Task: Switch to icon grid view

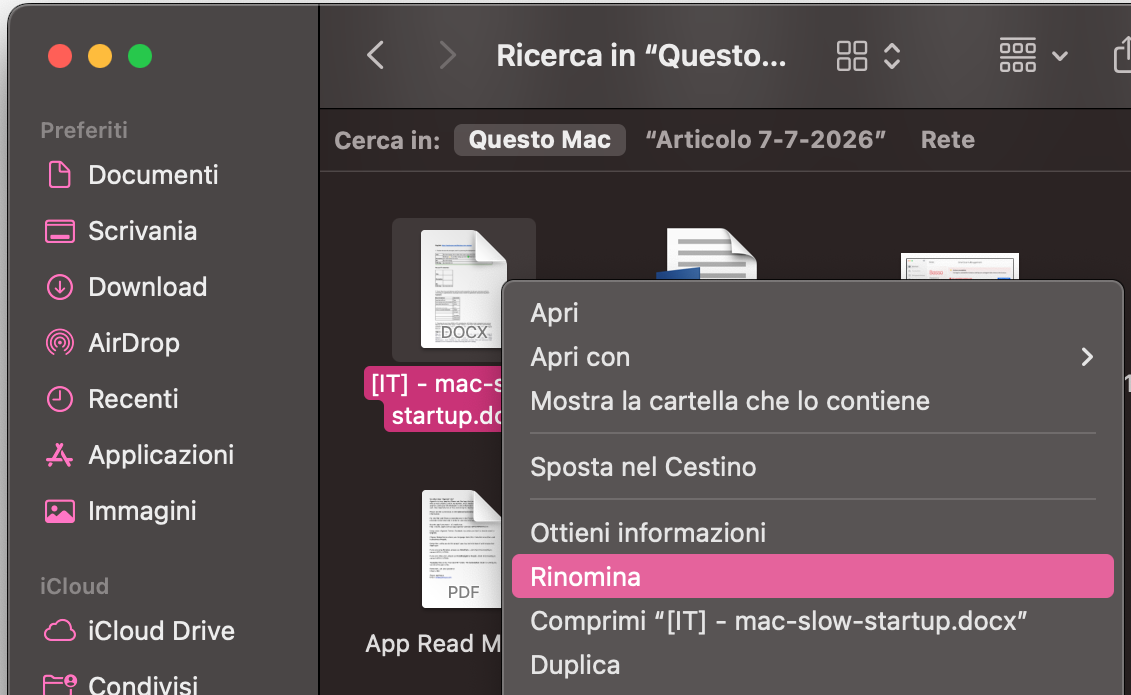Action: coord(851,56)
